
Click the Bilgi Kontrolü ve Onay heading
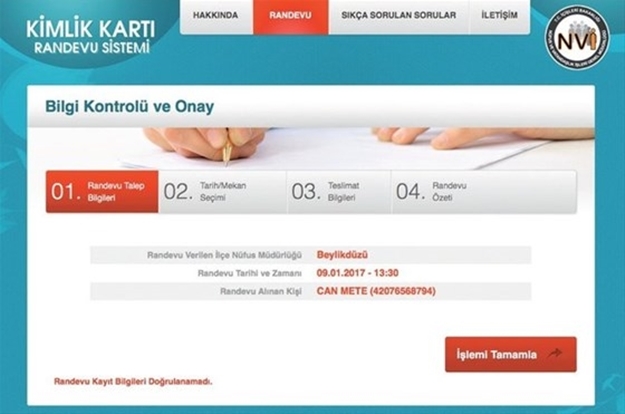(x=130, y=106)
